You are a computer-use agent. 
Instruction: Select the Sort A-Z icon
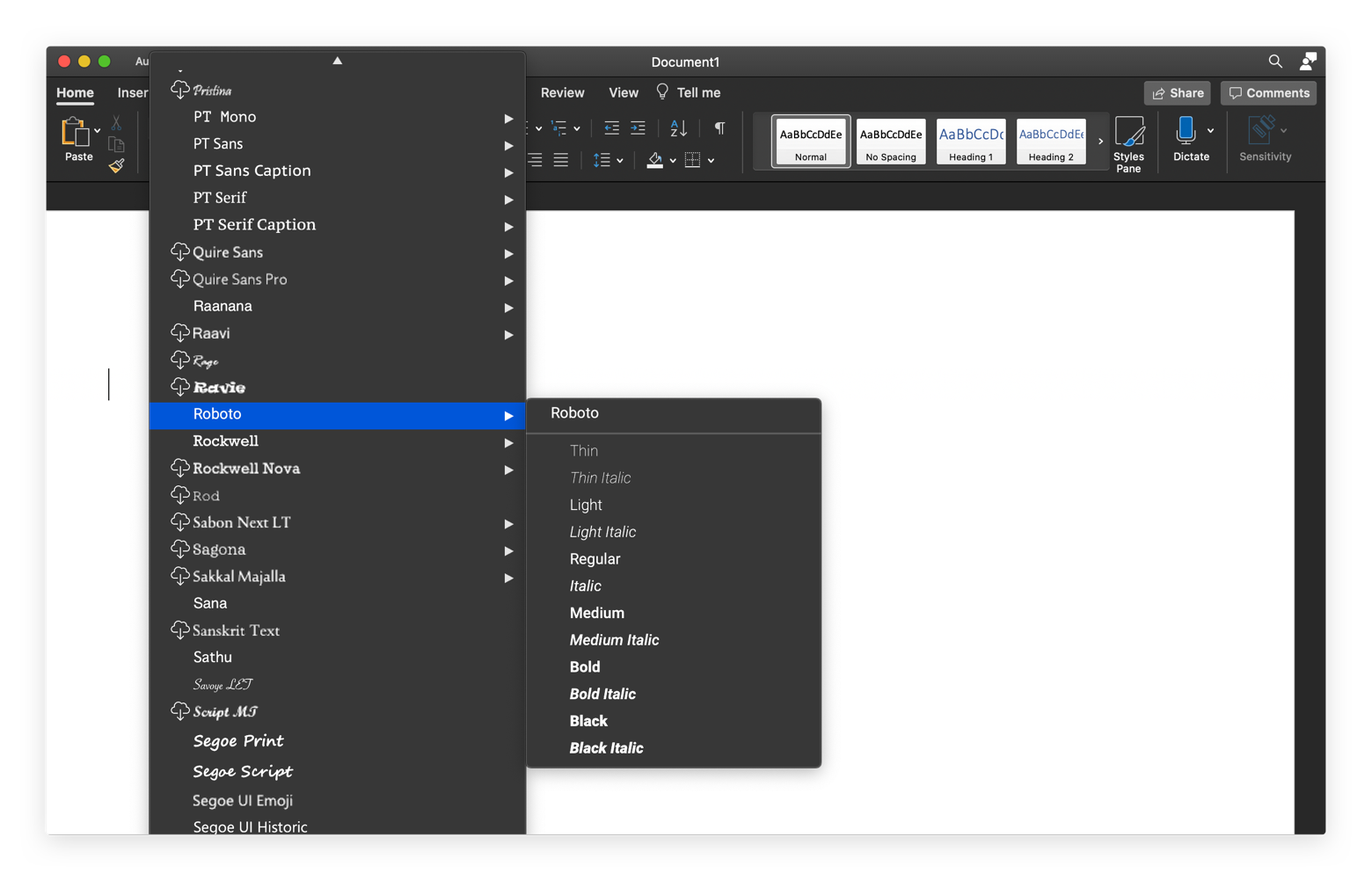pyautogui.click(x=678, y=128)
